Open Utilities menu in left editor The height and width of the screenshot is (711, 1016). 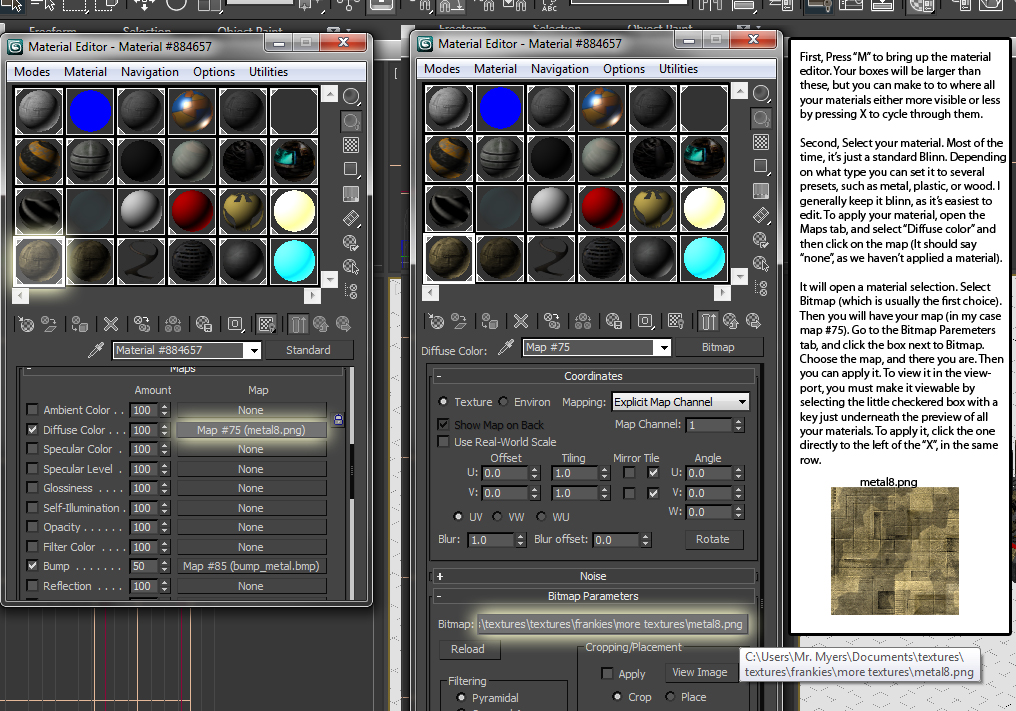pos(268,72)
